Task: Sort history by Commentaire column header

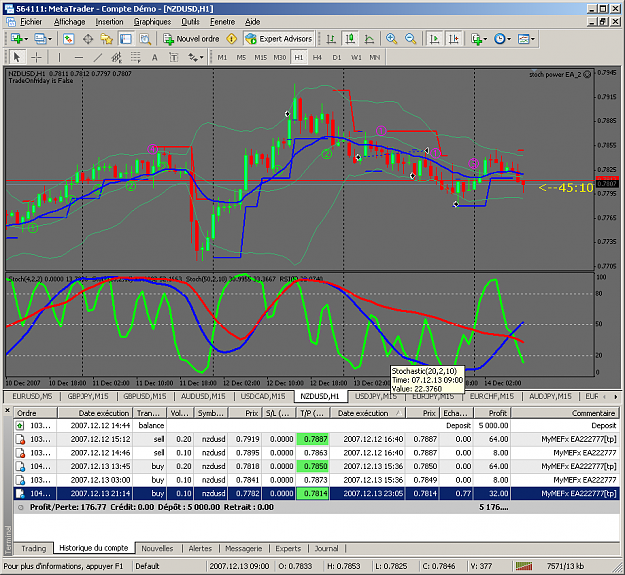Action: [565, 413]
